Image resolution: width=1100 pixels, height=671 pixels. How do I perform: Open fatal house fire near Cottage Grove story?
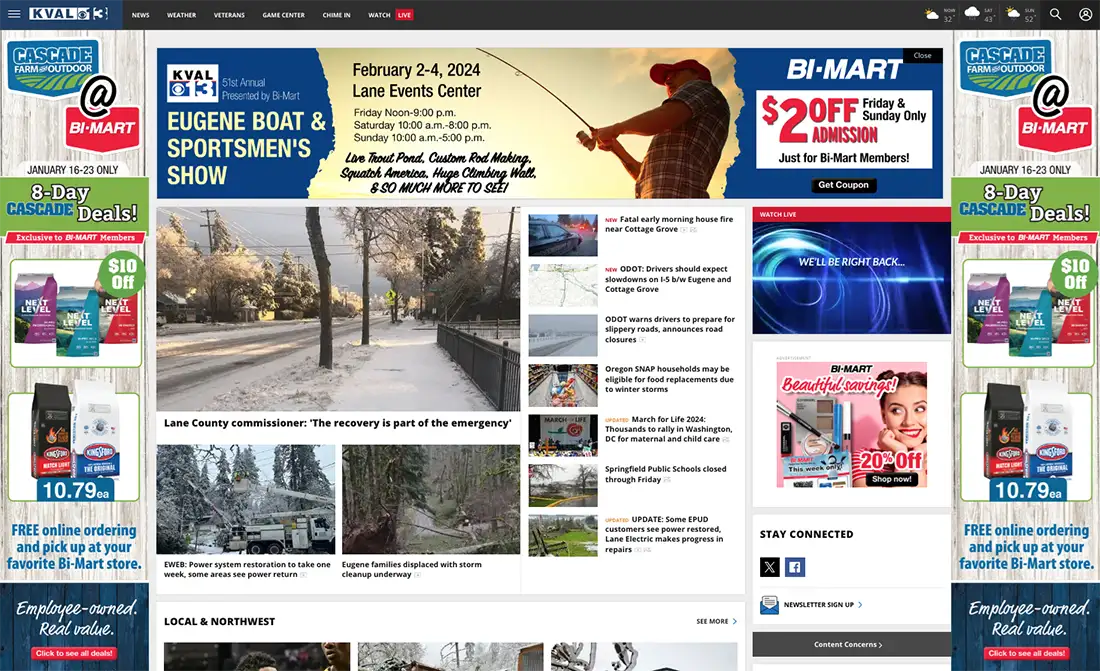click(x=669, y=224)
